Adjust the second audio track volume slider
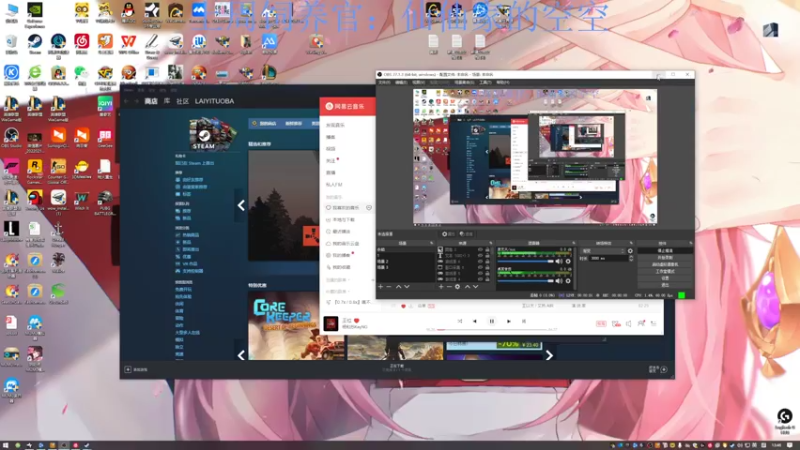The height and width of the screenshot is (450, 800). [526, 281]
